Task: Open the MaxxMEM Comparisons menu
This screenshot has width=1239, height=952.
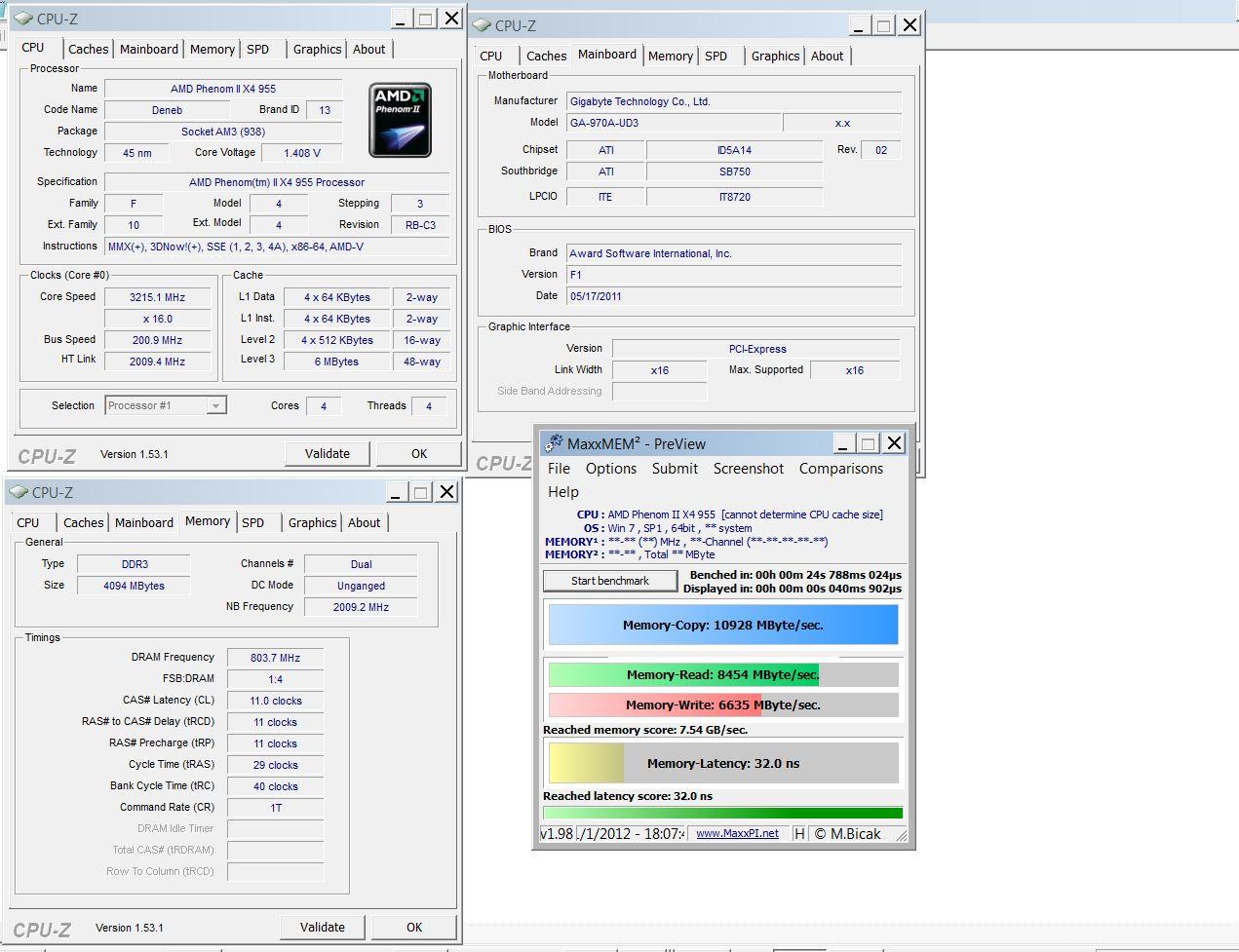Action: point(841,469)
